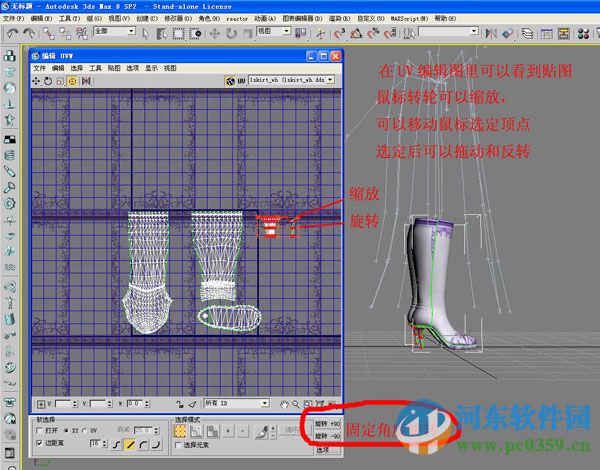
Task: Click the Mirror tool in main toolbar
Action: click(x=491, y=34)
